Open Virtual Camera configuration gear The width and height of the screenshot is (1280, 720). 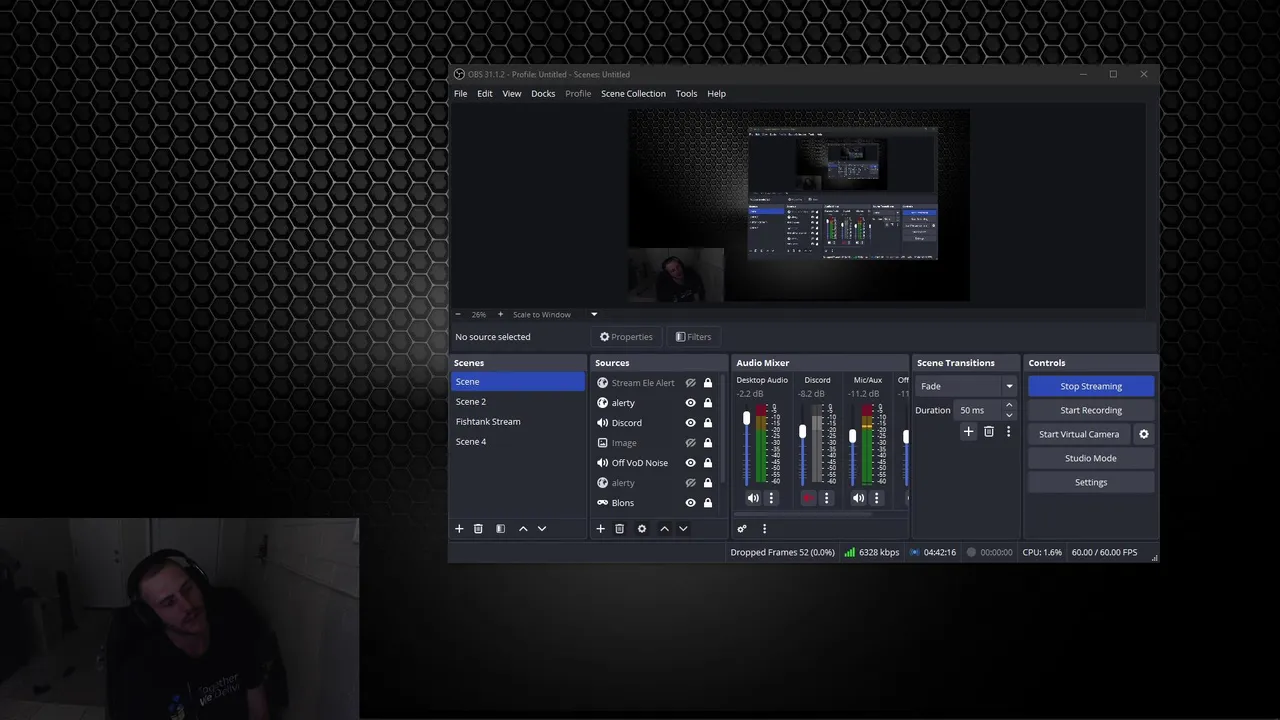click(x=1144, y=434)
